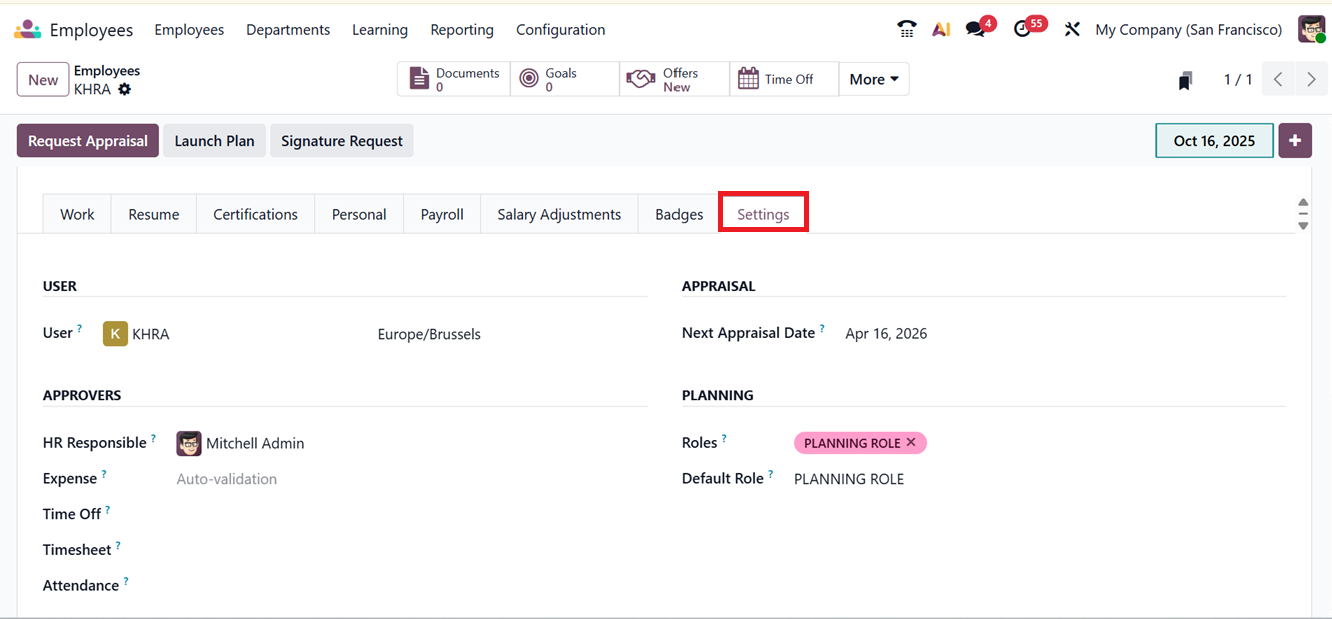Click the VoIP phone icon in top bar
1332x619 pixels.
click(907, 30)
